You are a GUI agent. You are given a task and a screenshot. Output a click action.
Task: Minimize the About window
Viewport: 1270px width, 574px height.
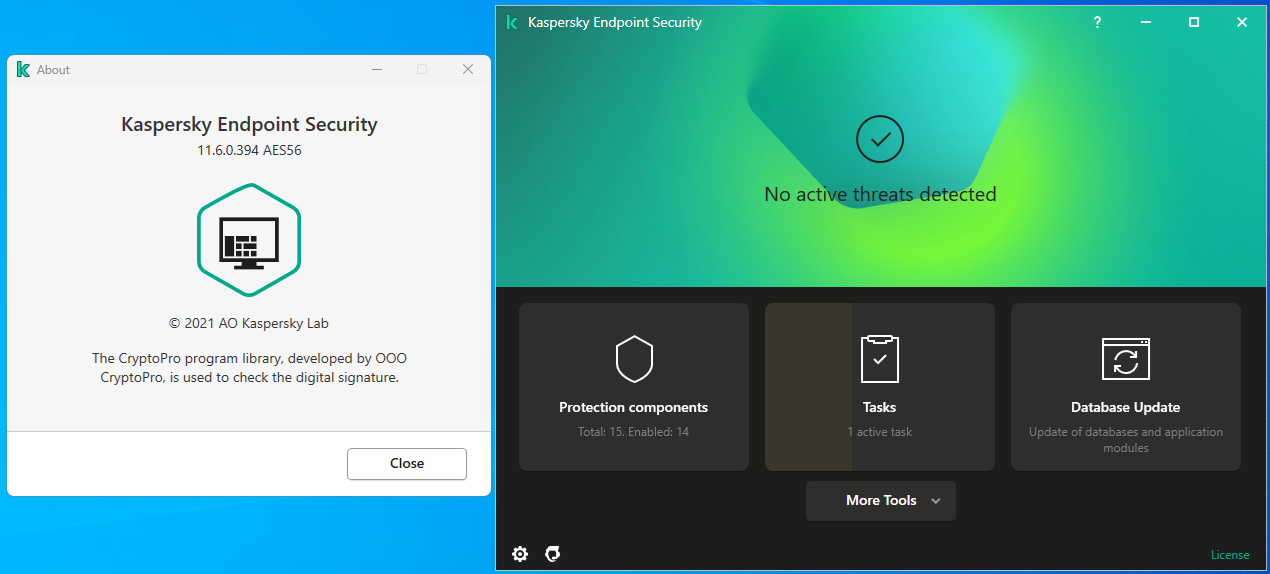click(377, 69)
